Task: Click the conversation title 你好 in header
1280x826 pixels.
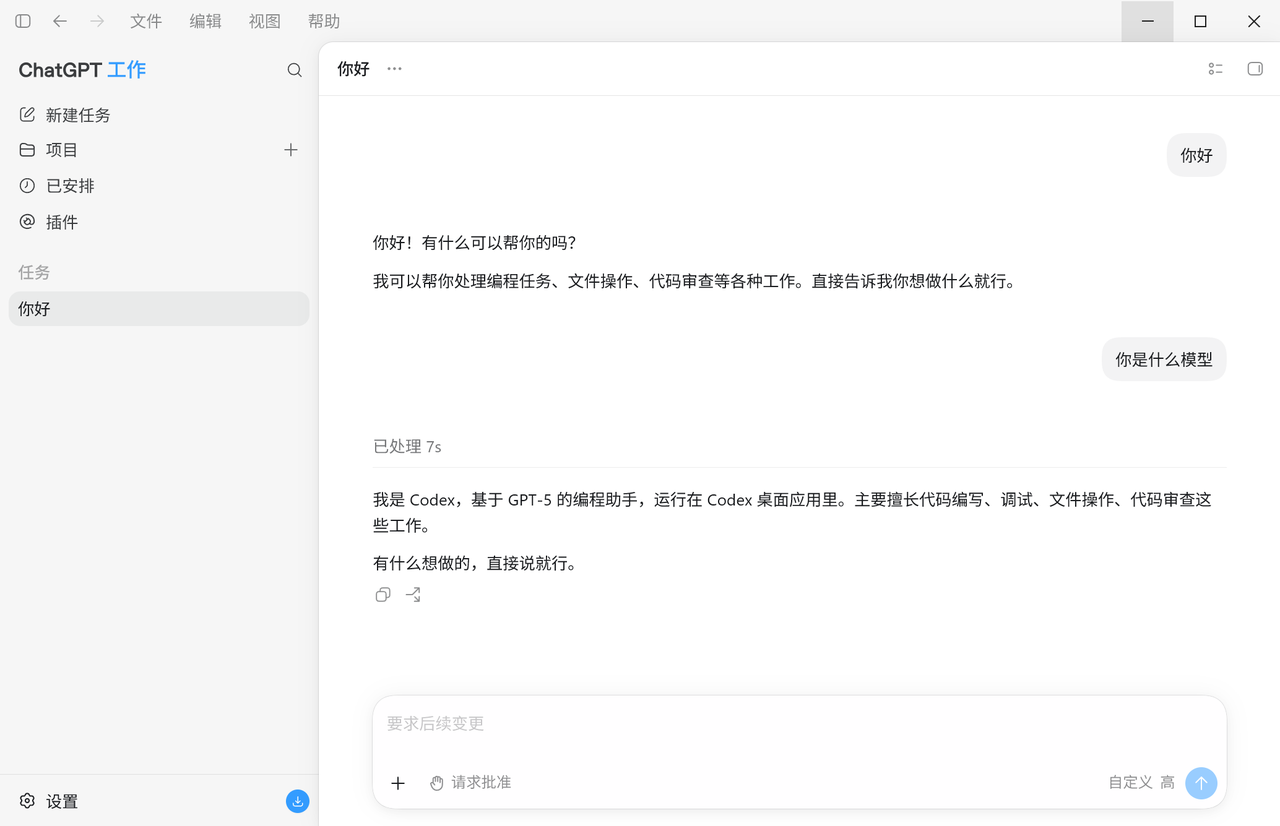Action: (353, 69)
